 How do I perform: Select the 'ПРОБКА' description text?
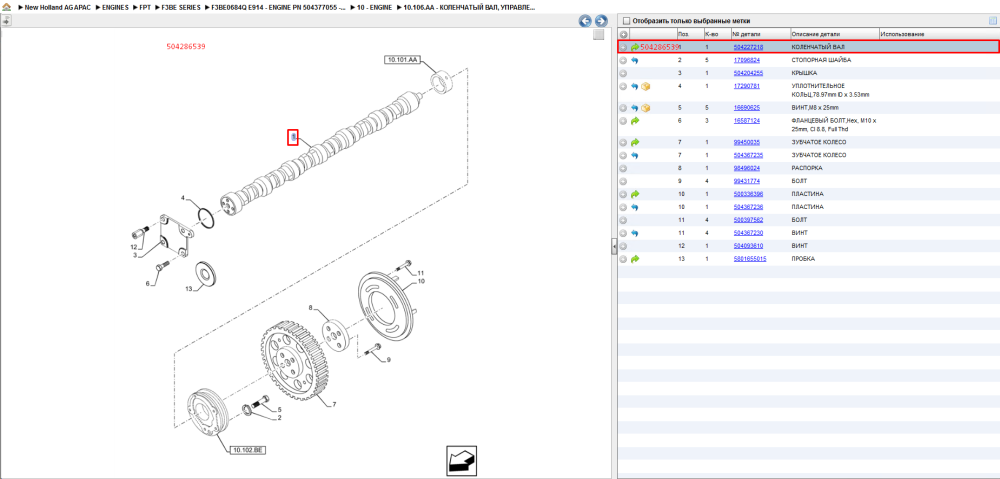(x=803, y=259)
